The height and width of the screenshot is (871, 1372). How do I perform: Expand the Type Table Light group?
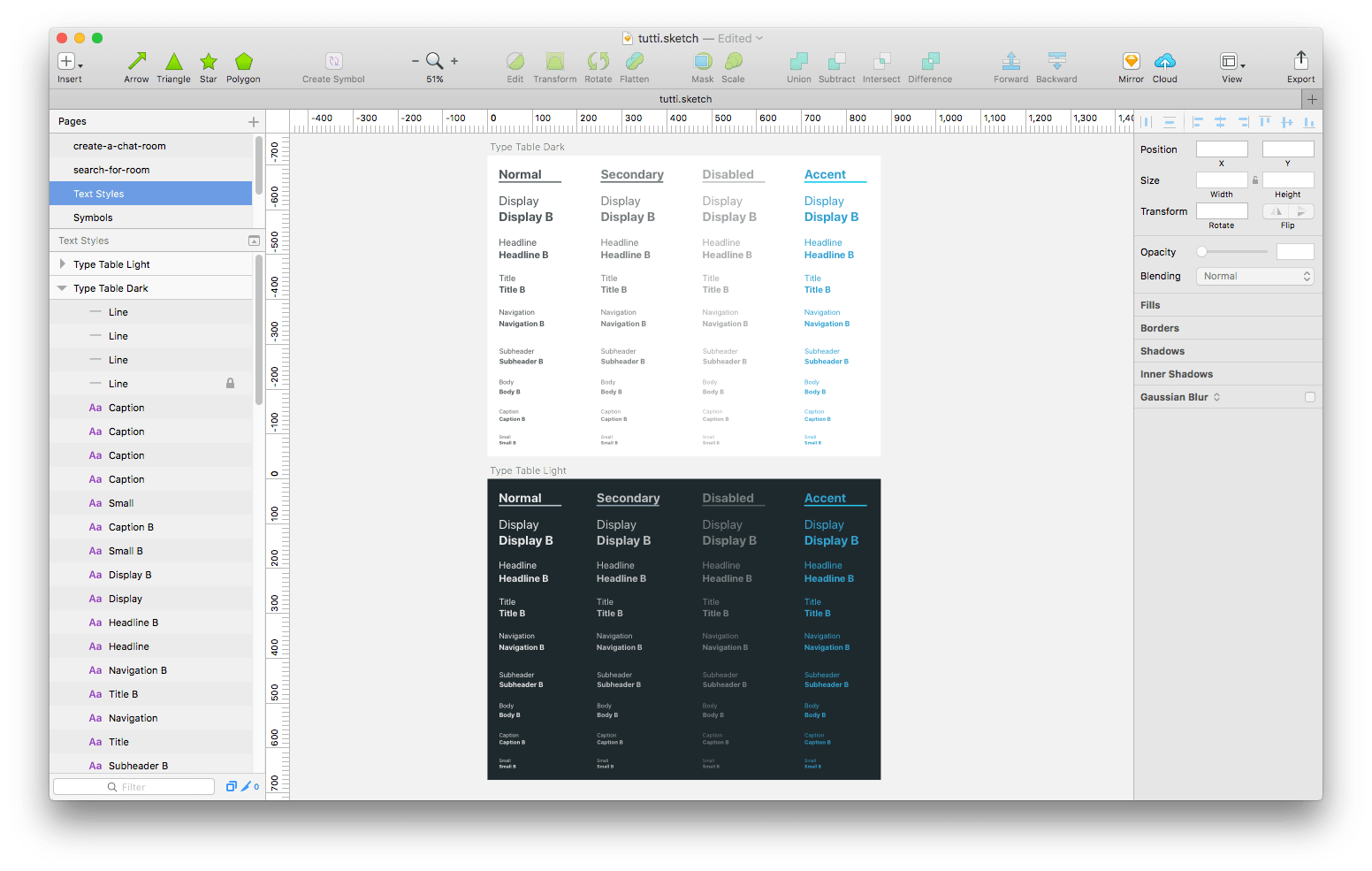tap(62, 264)
